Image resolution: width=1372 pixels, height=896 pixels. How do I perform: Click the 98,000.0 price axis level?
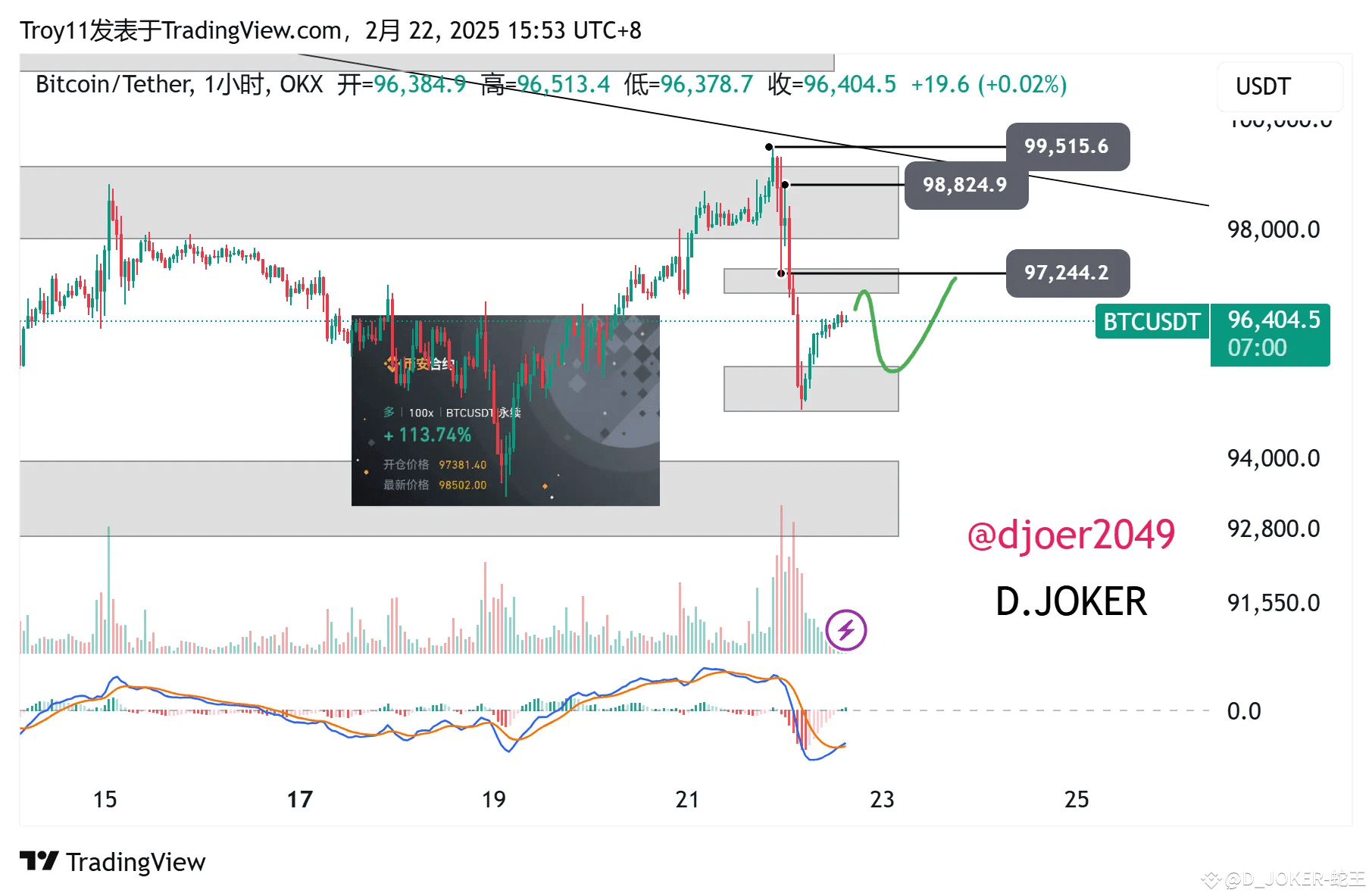click(x=1274, y=229)
